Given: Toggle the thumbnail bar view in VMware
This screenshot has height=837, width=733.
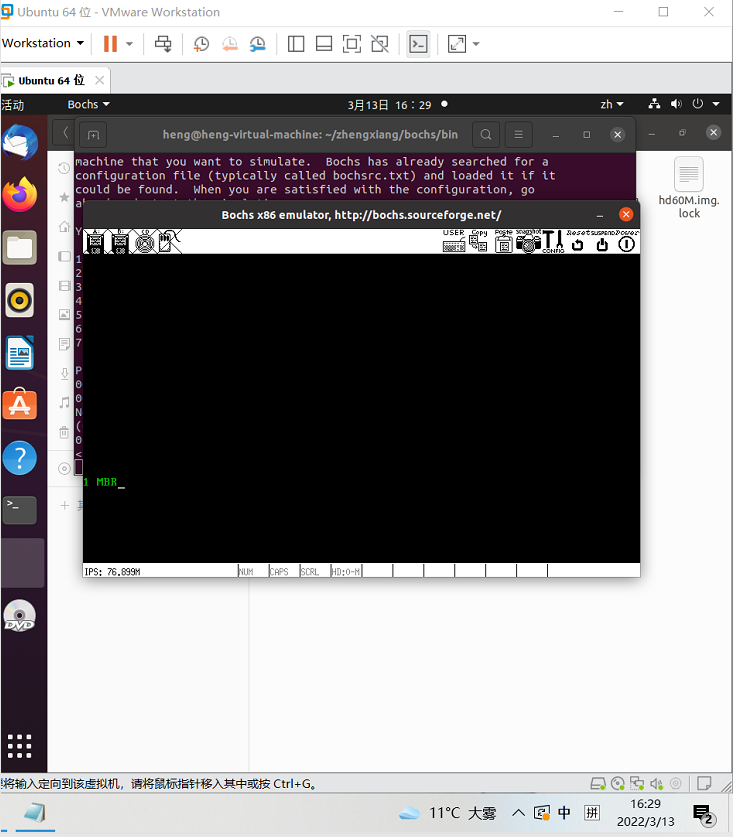Looking at the screenshot, I should (x=324, y=44).
